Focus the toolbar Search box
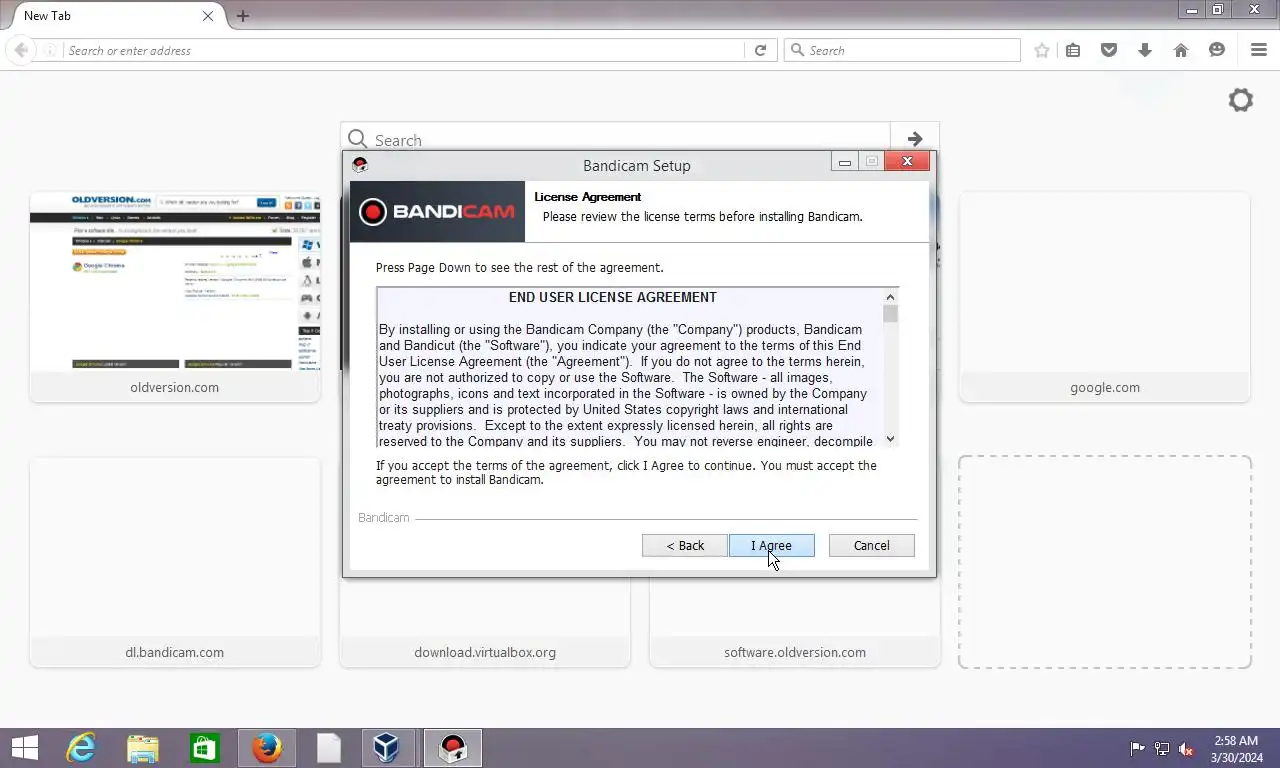Viewport: 1280px width, 768px height. pyautogui.click(x=902, y=50)
